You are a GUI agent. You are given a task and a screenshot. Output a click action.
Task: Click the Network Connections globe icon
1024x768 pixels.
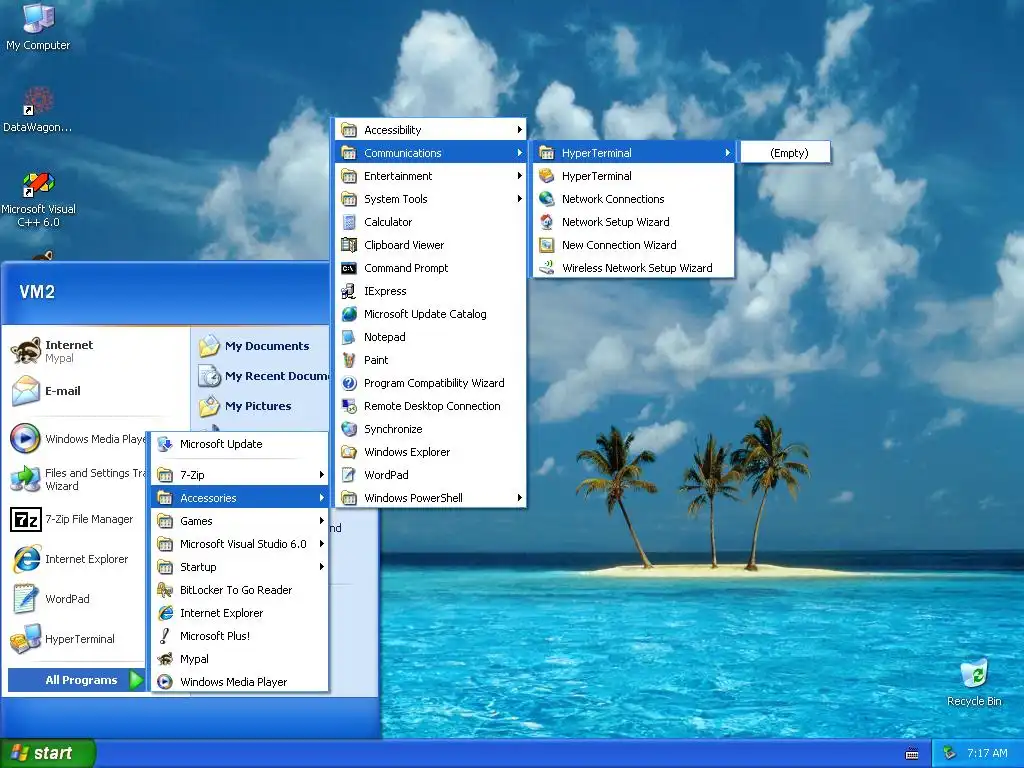point(547,199)
